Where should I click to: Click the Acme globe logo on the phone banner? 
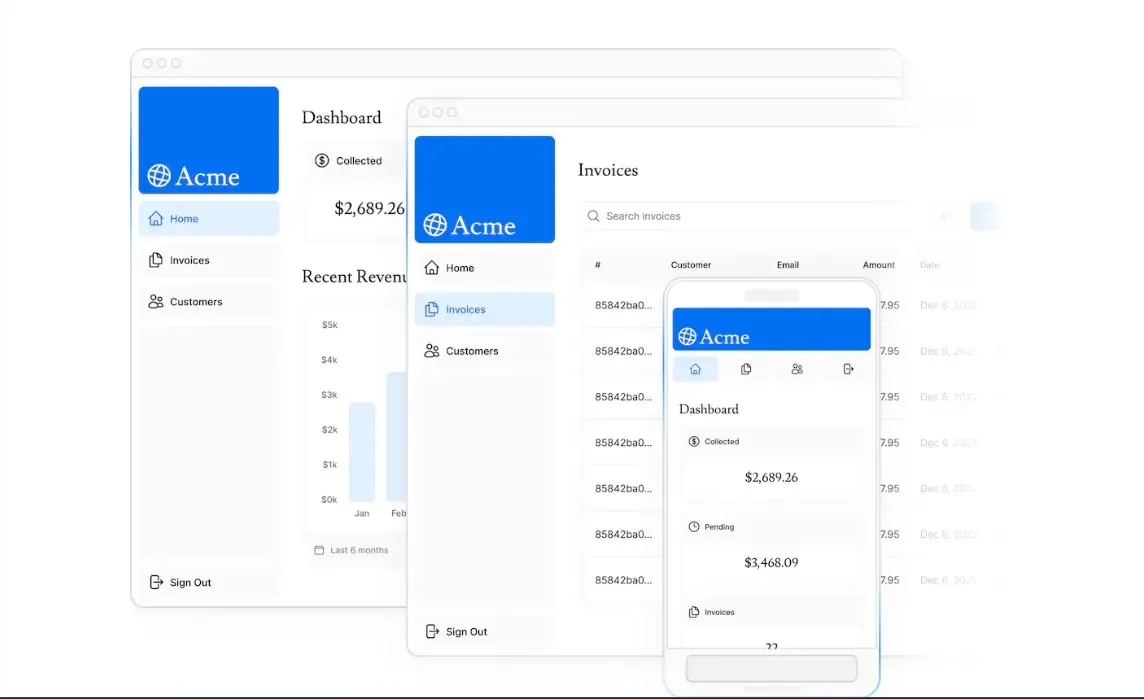click(687, 336)
